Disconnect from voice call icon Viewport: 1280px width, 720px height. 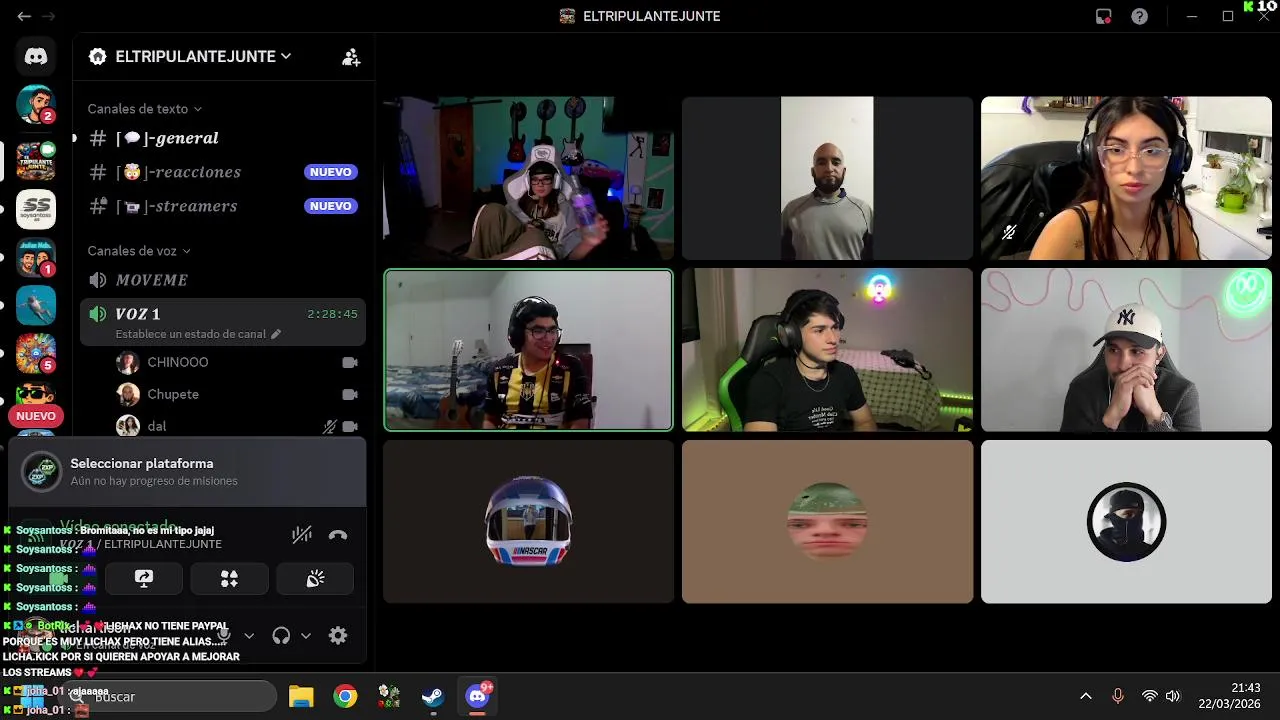click(x=338, y=535)
